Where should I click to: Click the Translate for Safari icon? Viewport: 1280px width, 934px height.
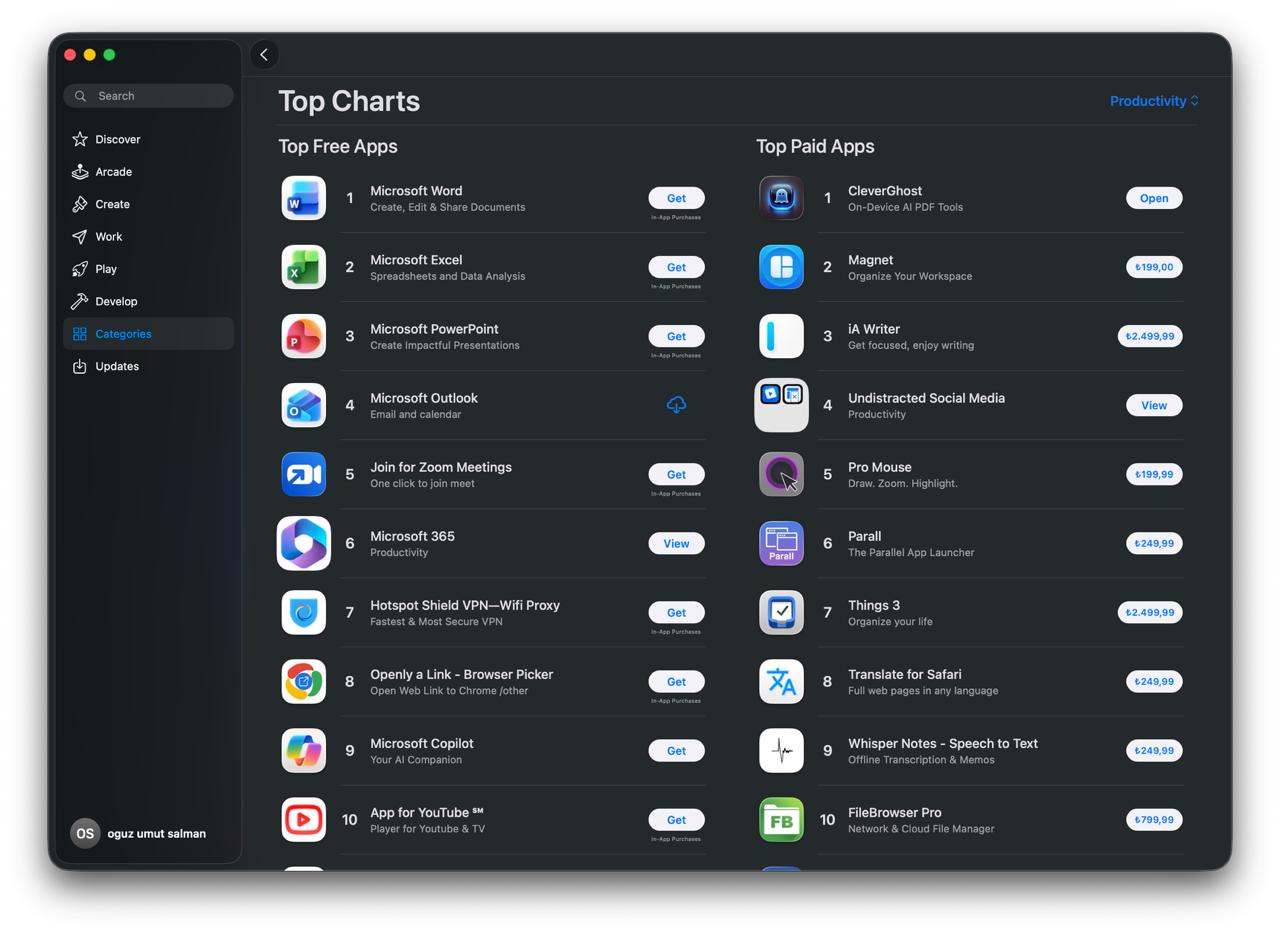click(x=781, y=681)
